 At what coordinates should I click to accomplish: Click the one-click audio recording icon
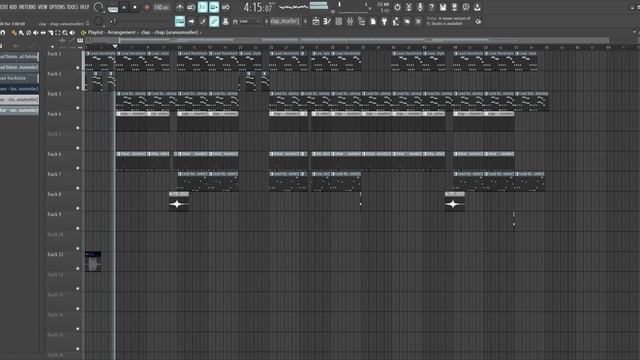(x=407, y=21)
